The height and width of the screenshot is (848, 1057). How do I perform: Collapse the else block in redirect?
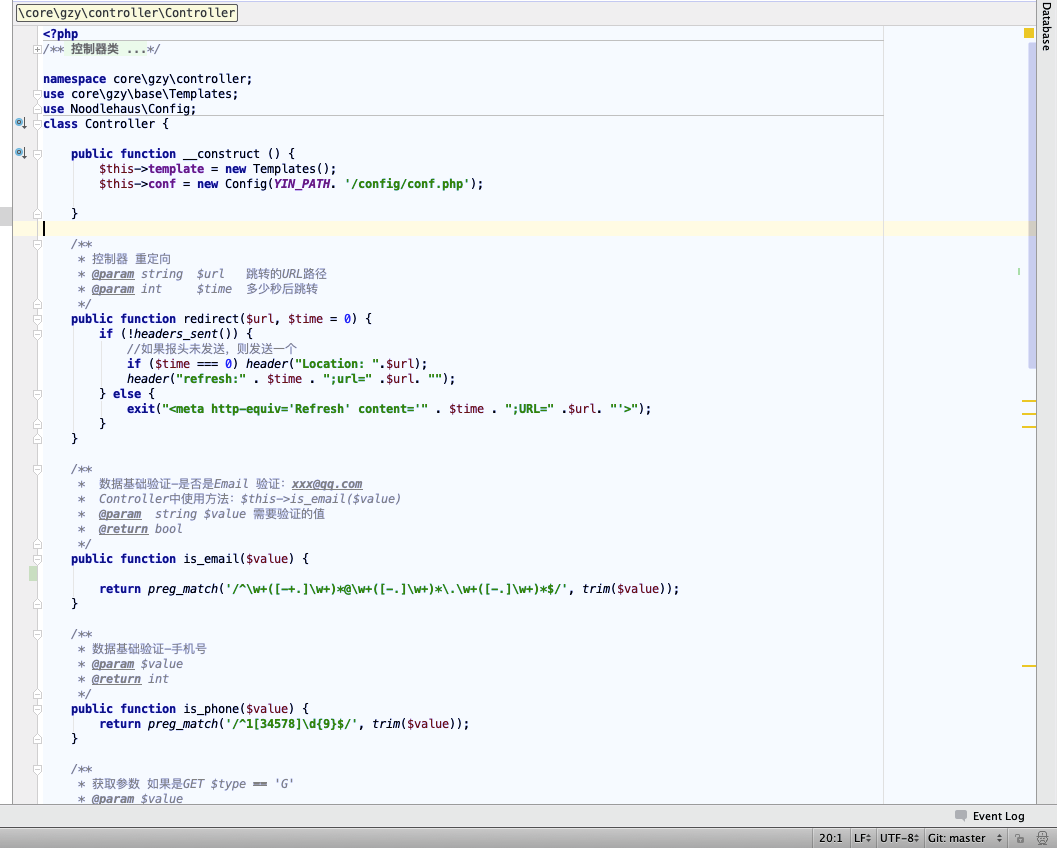coord(38,394)
